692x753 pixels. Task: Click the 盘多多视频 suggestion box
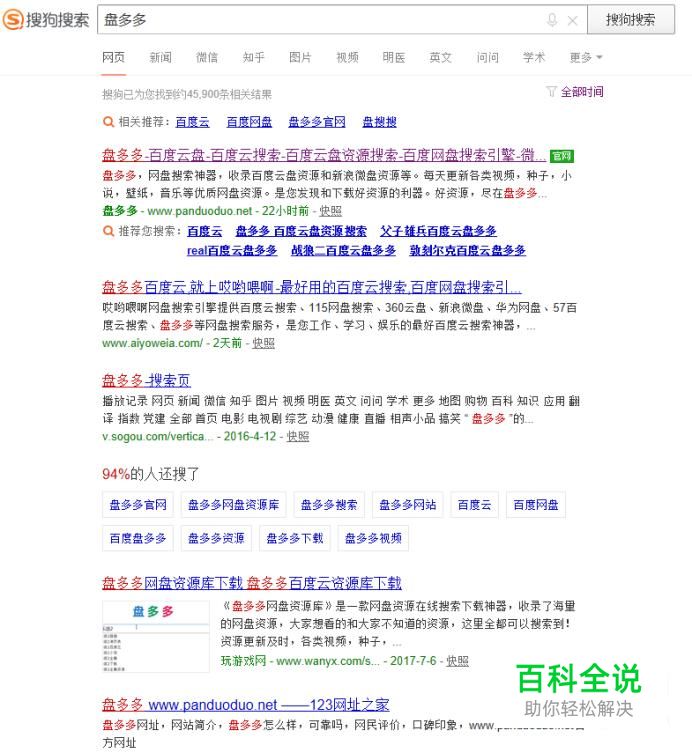pyautogui.click(x=374, y=538)
